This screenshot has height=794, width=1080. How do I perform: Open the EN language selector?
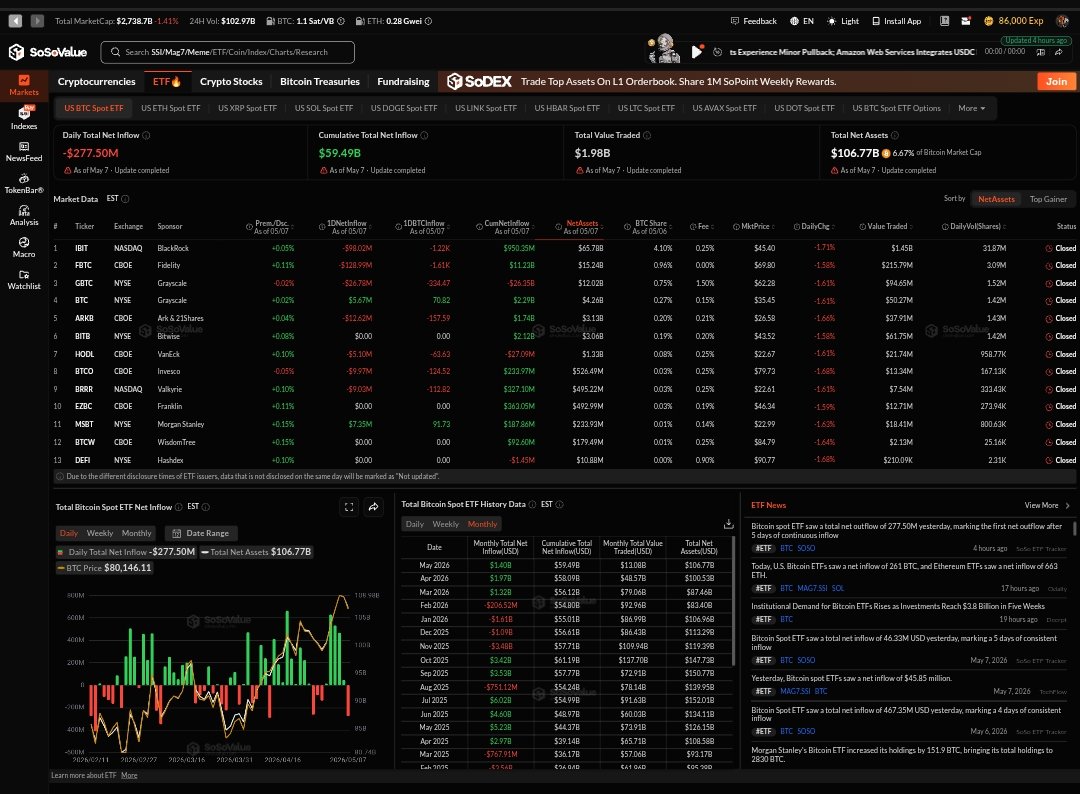(x=802, y=21)
